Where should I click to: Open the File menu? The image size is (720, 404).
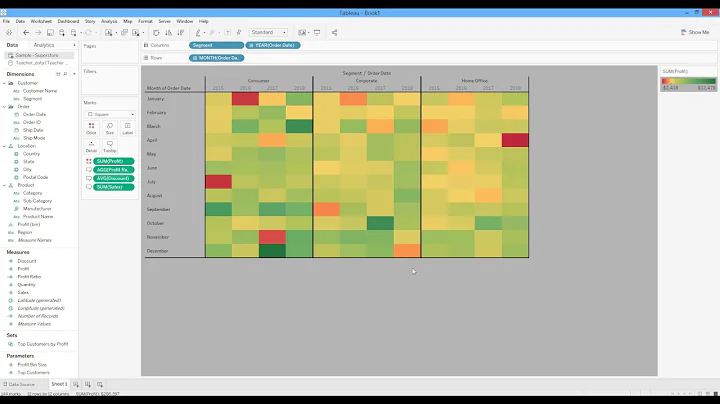click(6, 21)
